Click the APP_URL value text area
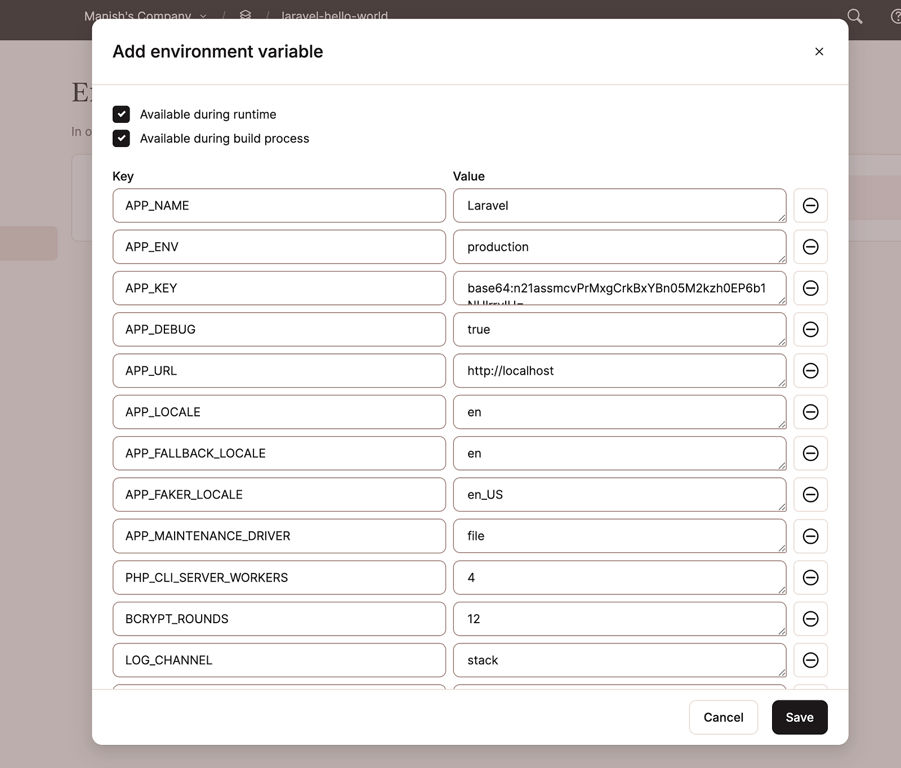Image resolution: width=901 pixels, height=768 pixels. coord(619,371)
